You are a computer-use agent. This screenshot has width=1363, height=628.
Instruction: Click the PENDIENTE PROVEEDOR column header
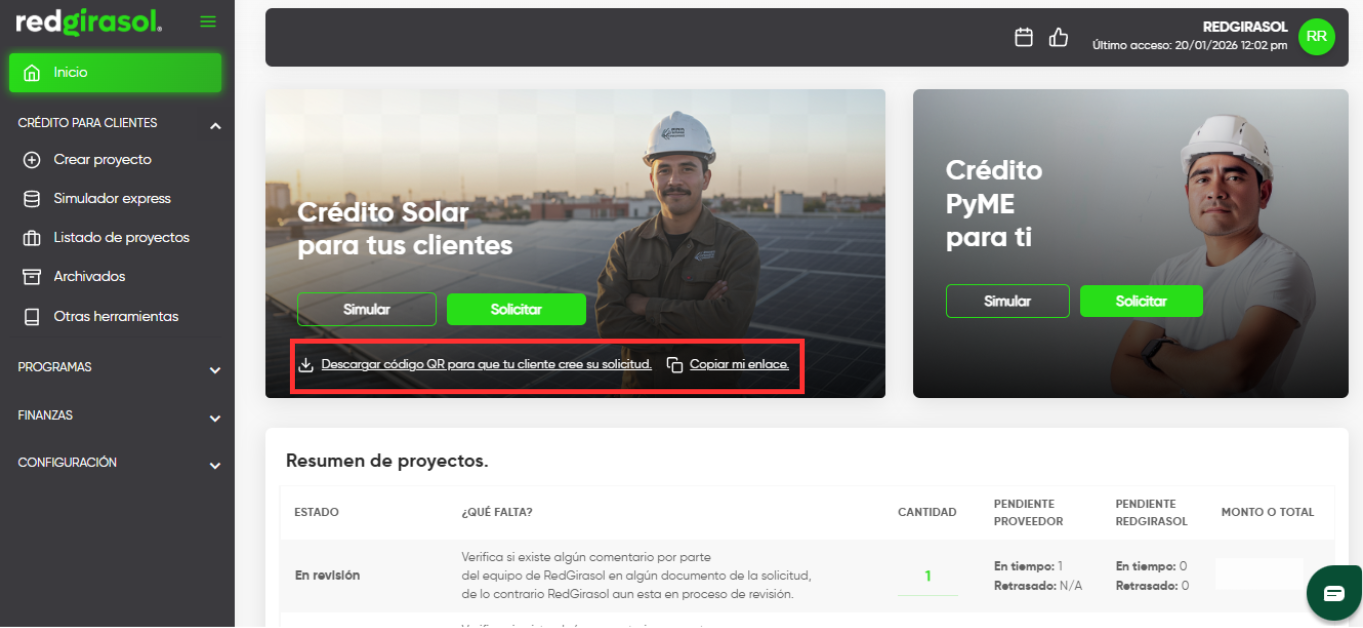coord(1028,512)
